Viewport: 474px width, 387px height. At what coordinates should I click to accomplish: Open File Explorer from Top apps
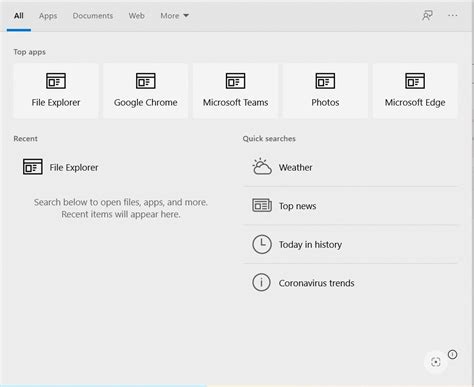[x=56, y=91]
